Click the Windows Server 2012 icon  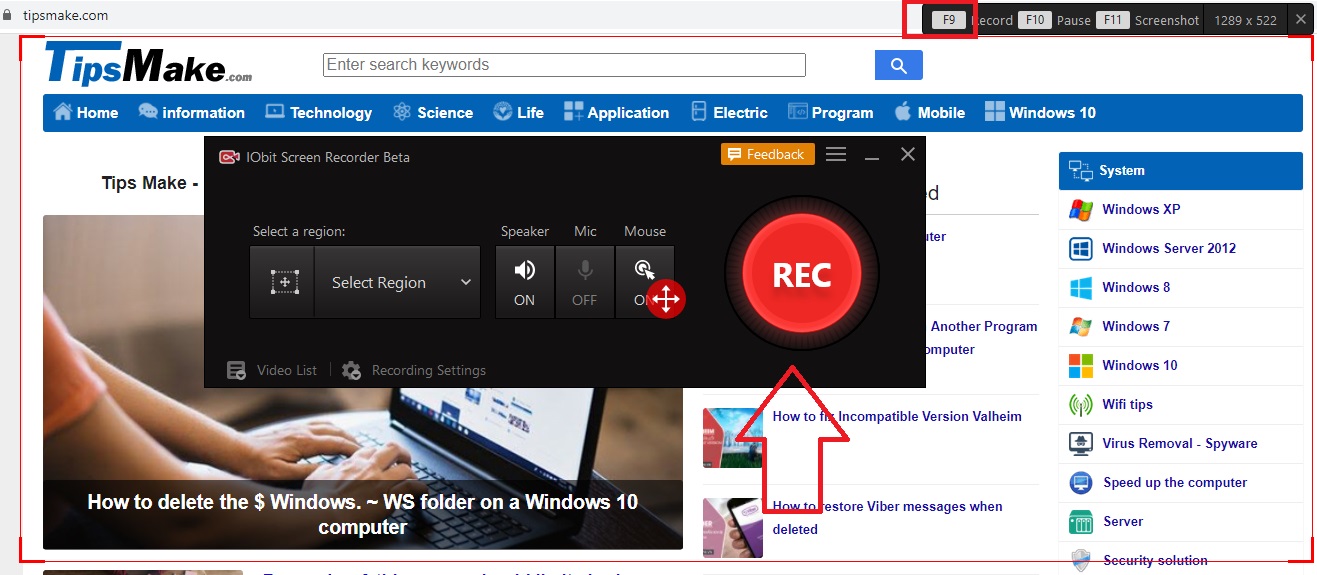click(1080, 249)
